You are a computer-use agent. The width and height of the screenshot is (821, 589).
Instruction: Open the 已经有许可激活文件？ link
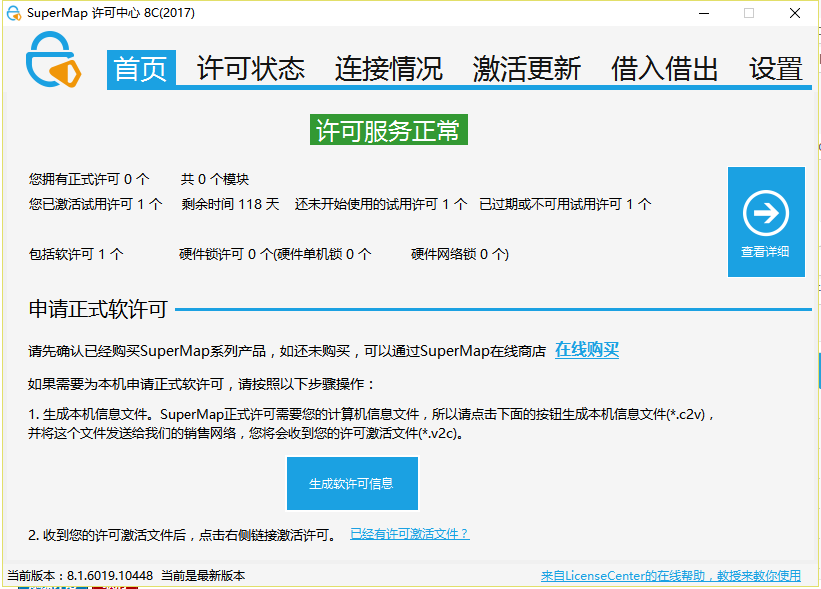click(x=409, y=534)
